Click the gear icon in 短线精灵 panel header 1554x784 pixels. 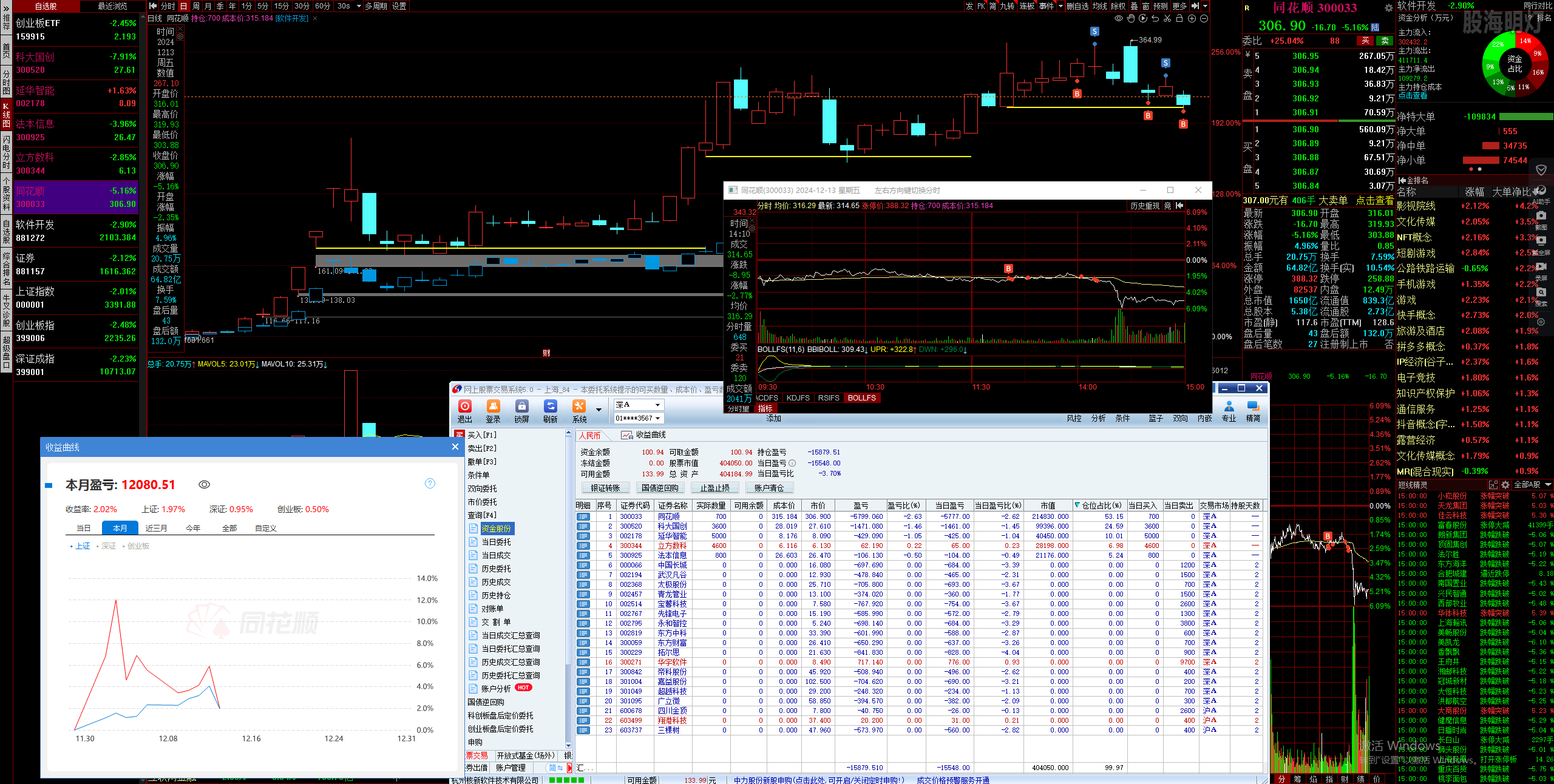click(x=1505, y=485)
